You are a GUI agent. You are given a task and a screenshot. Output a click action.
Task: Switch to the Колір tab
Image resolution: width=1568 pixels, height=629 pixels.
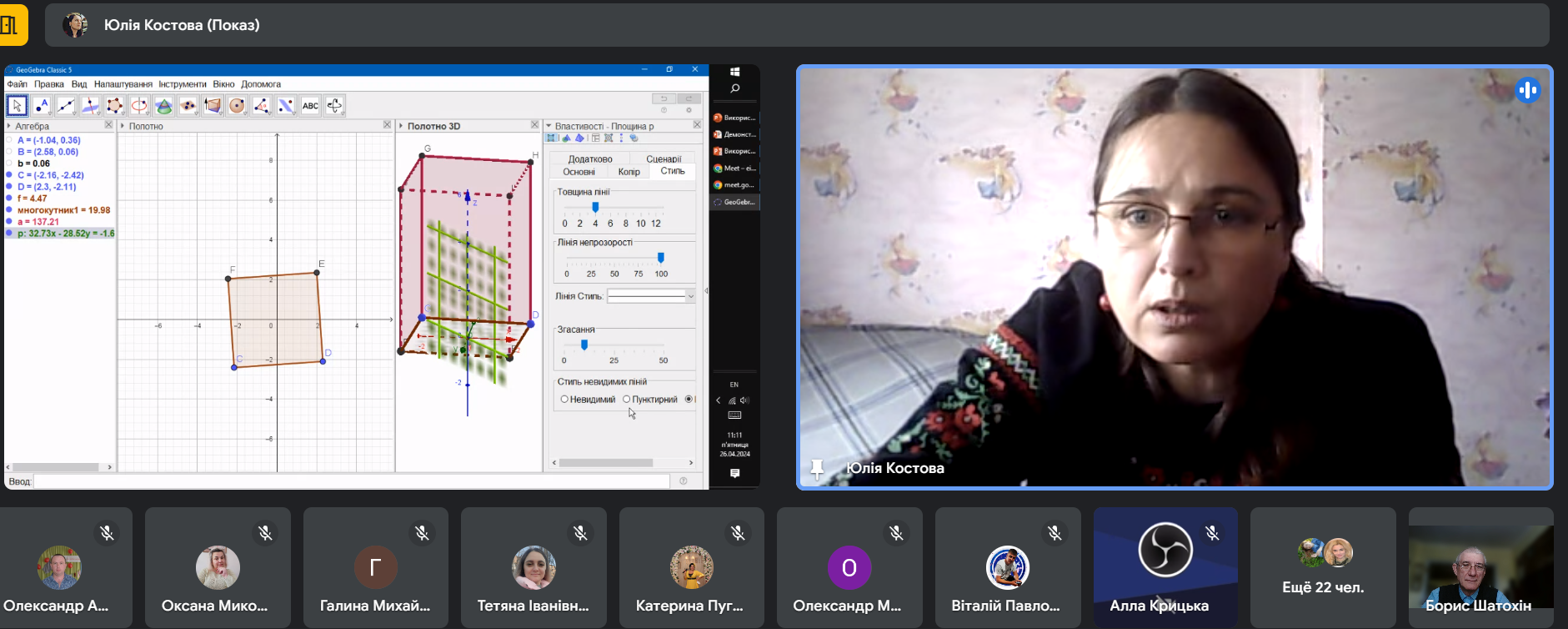point(629,172)
